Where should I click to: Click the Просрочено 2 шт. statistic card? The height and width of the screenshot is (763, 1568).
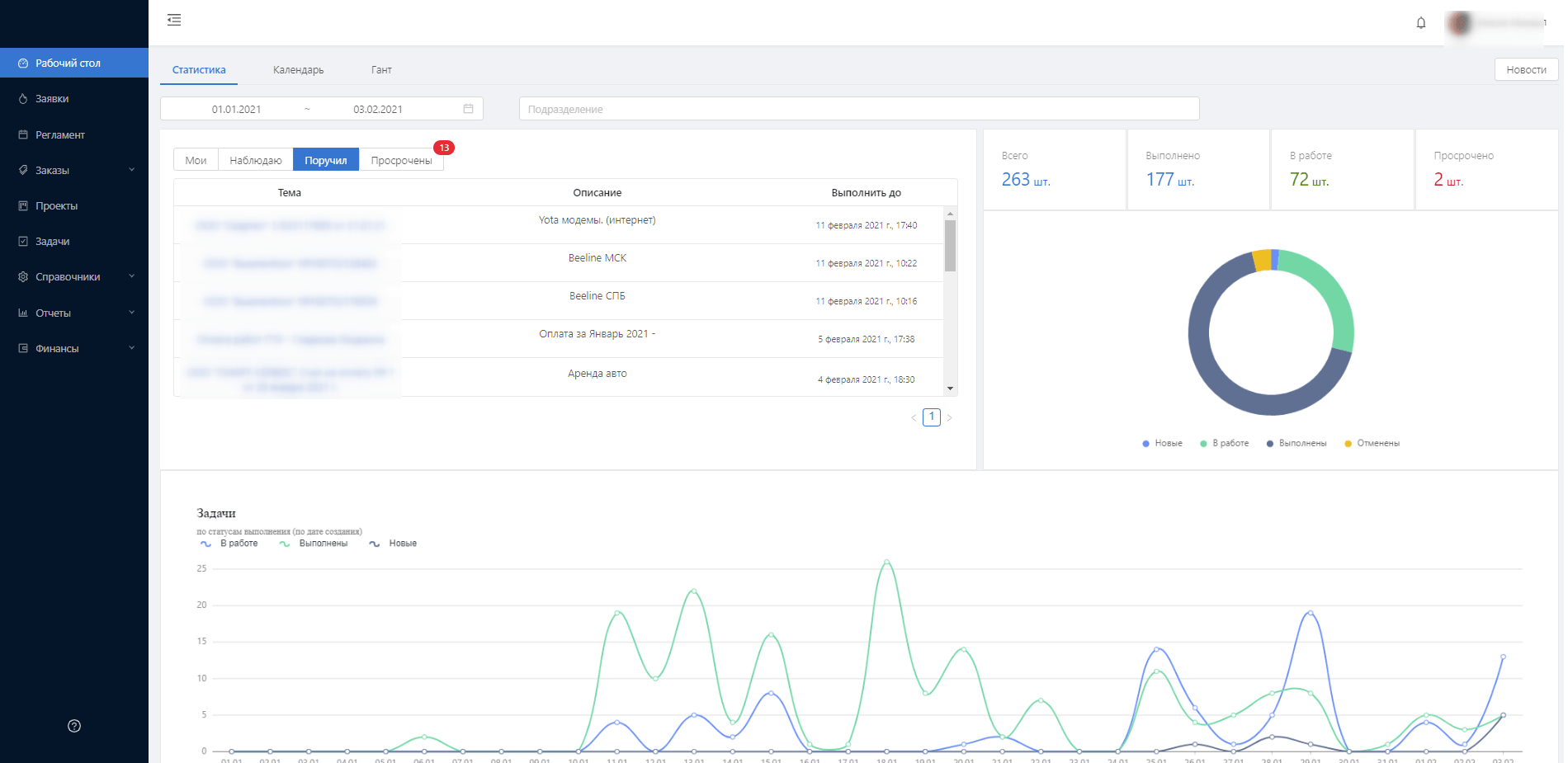(x=1486, y=169)
